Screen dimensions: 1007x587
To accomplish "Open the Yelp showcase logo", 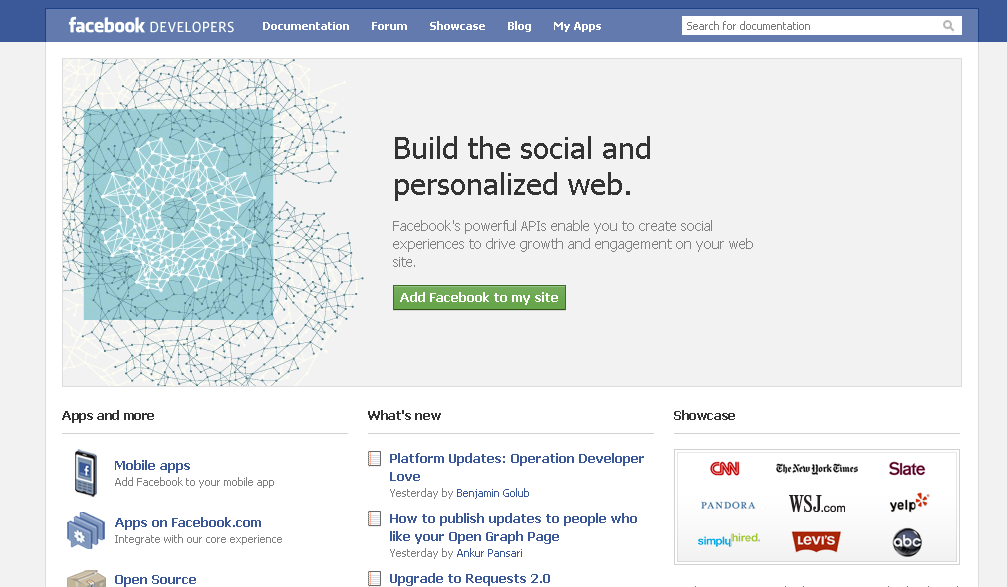I will click(908, 503).
